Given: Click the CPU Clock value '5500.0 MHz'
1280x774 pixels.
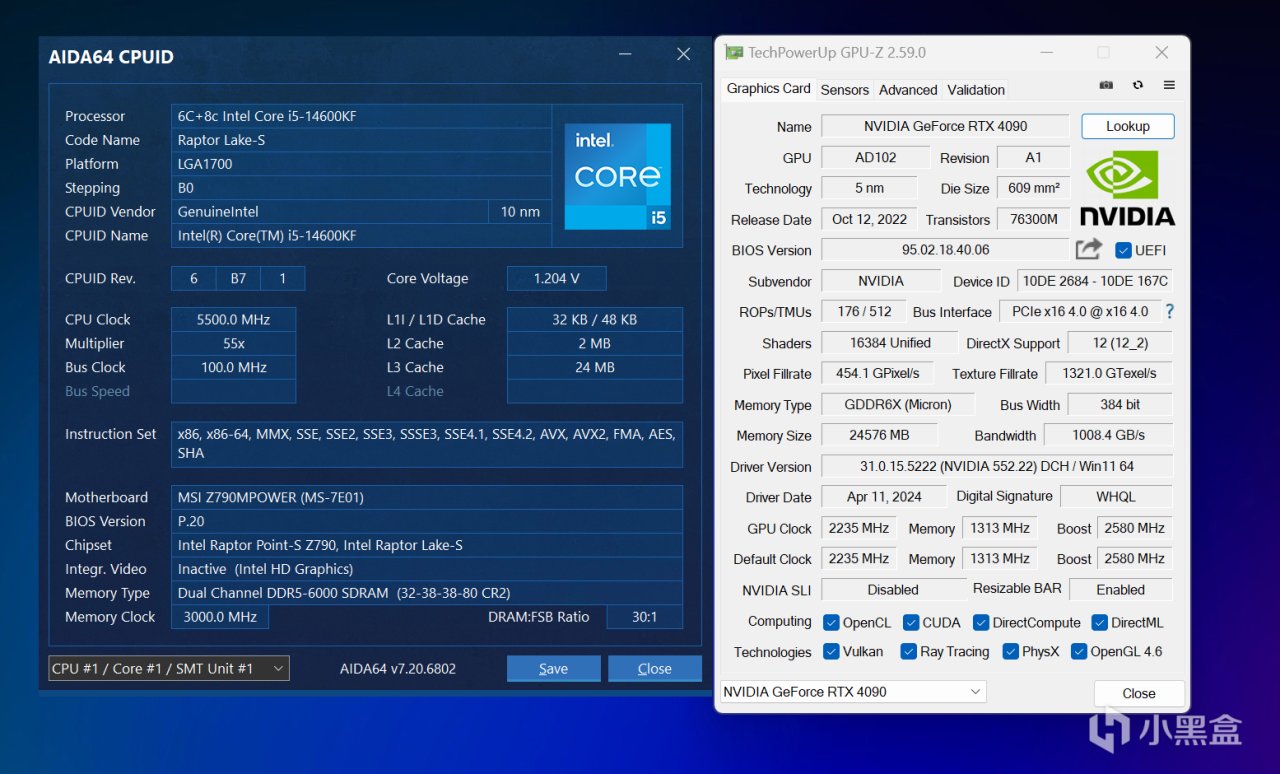Looking at the screenshot, I should (234, 320).
